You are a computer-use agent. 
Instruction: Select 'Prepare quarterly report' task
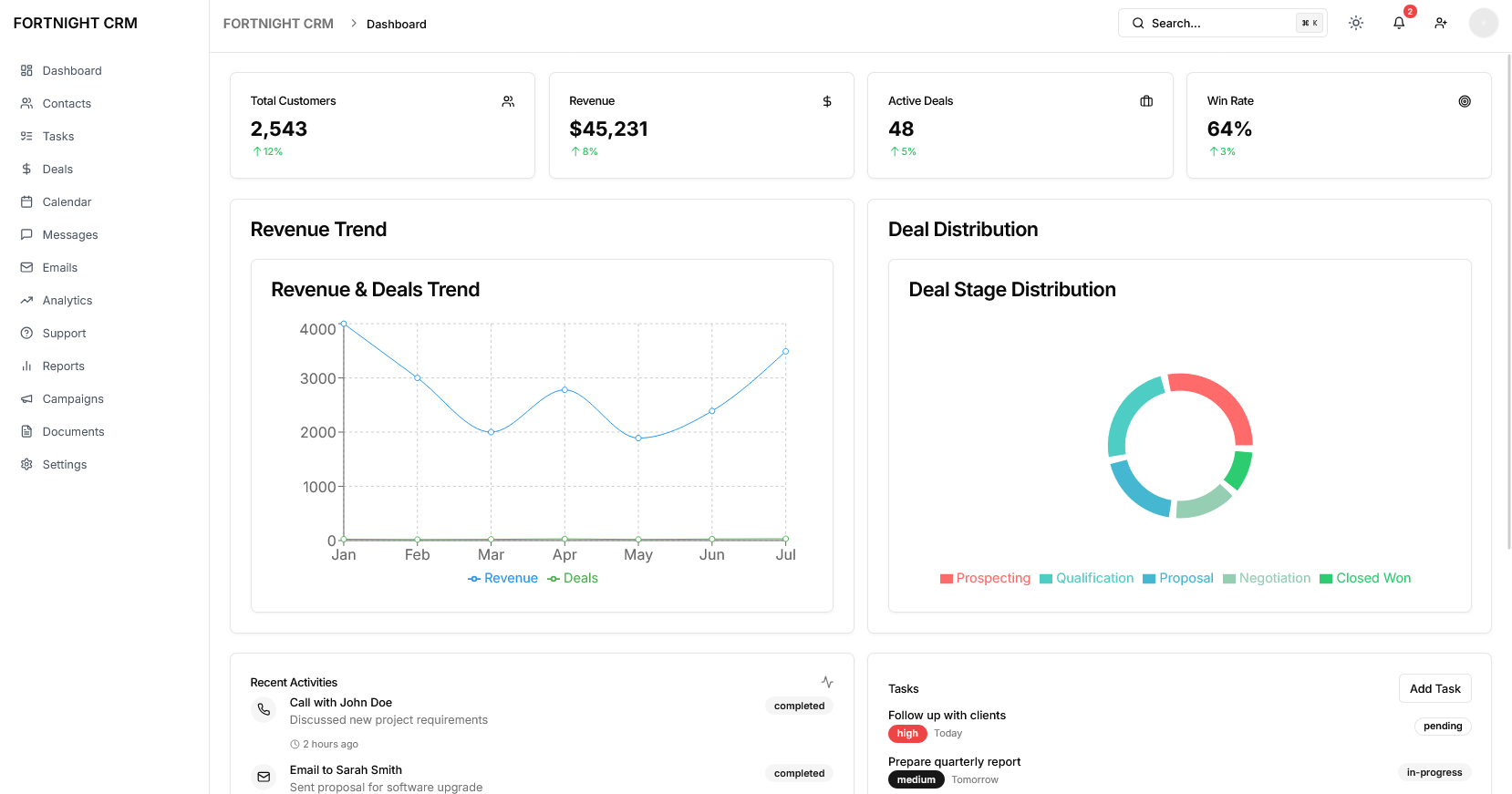pyautogui.click(x=954, y=762)
